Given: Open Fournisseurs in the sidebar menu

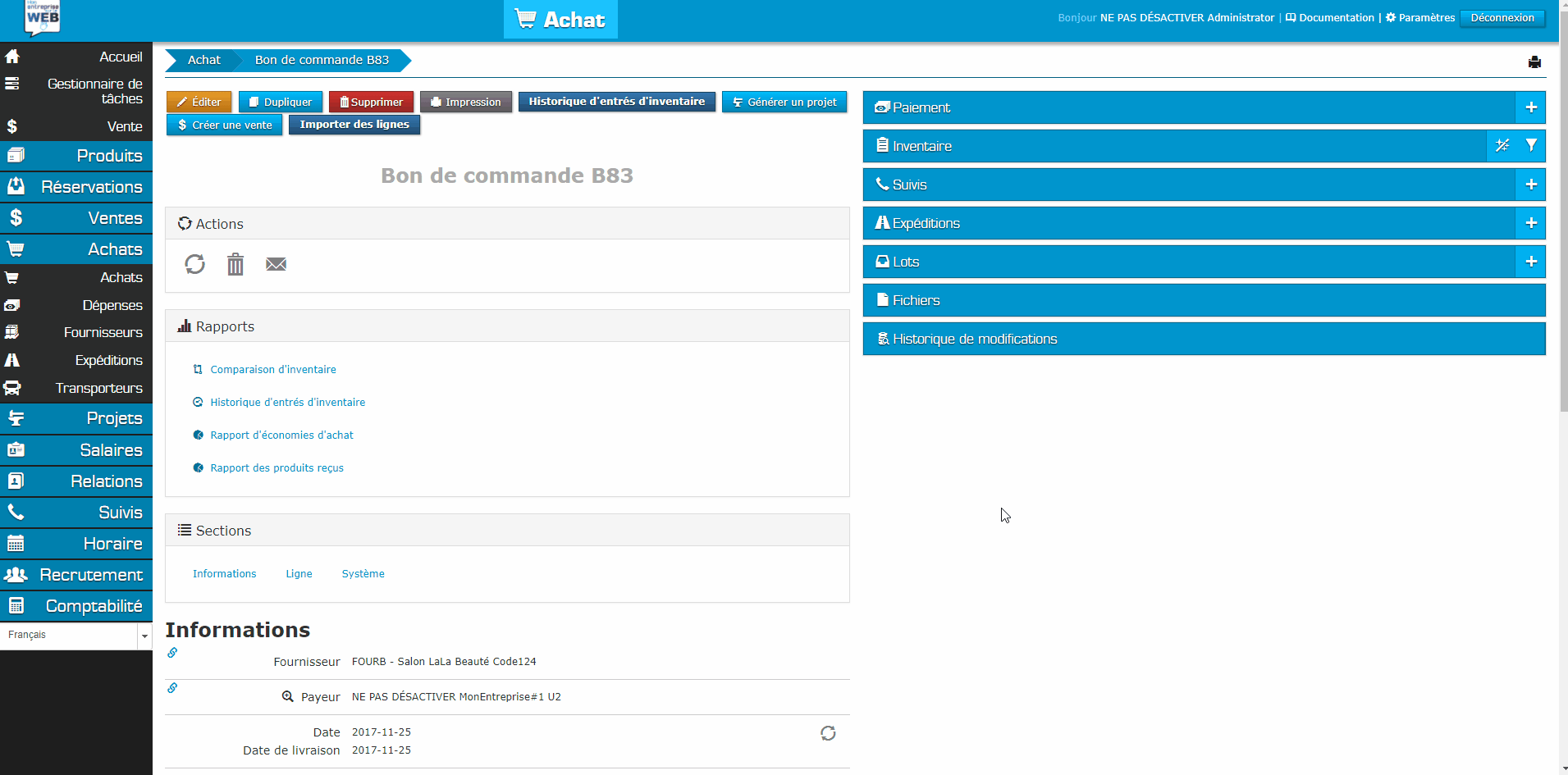Looking at the screenshot, I should pyautogui.click(x=103, y=332).
